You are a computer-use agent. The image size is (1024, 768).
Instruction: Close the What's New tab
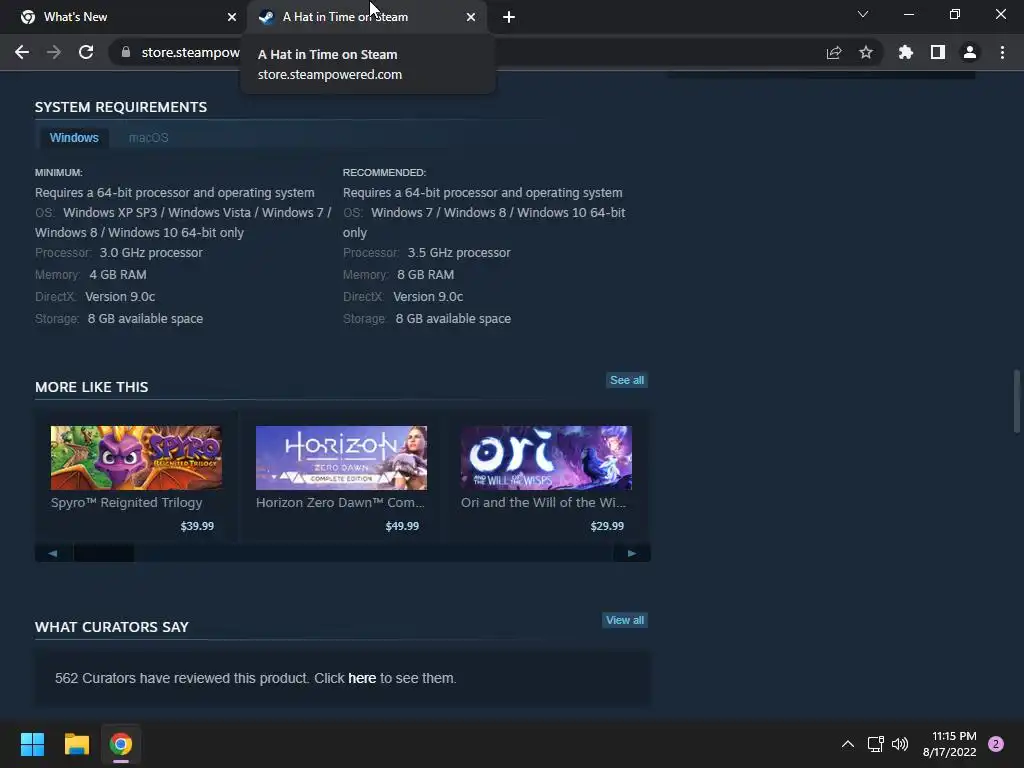pos(232,17)
